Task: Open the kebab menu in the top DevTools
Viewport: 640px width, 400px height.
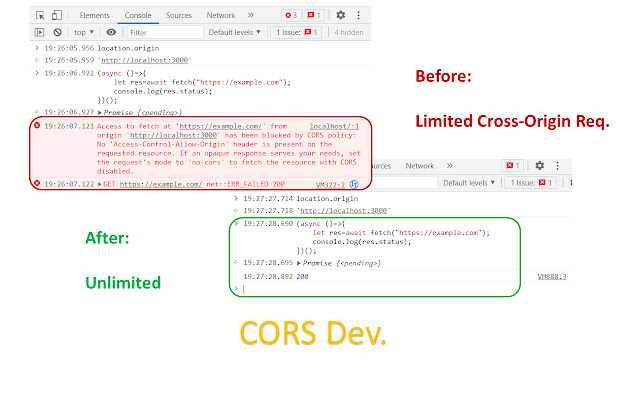Action: (x=358, y=16)
